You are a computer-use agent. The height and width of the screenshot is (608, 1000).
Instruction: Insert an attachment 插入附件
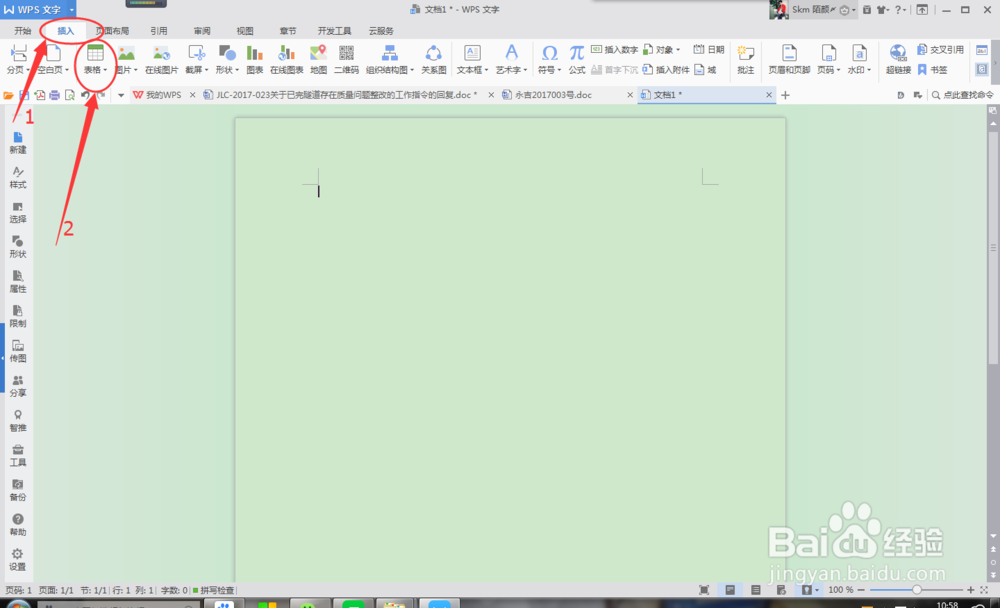tap(666, 70)
